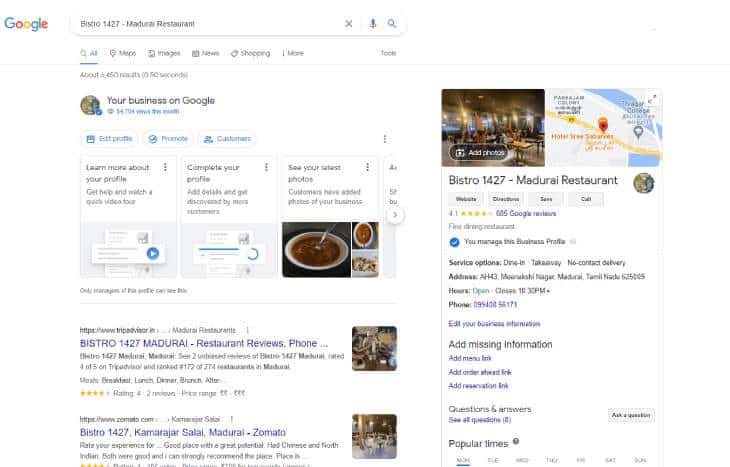Screen dimensions: 730x467
Task: Click the info icon after You manage this Business Profile
Action: [573, 242]
